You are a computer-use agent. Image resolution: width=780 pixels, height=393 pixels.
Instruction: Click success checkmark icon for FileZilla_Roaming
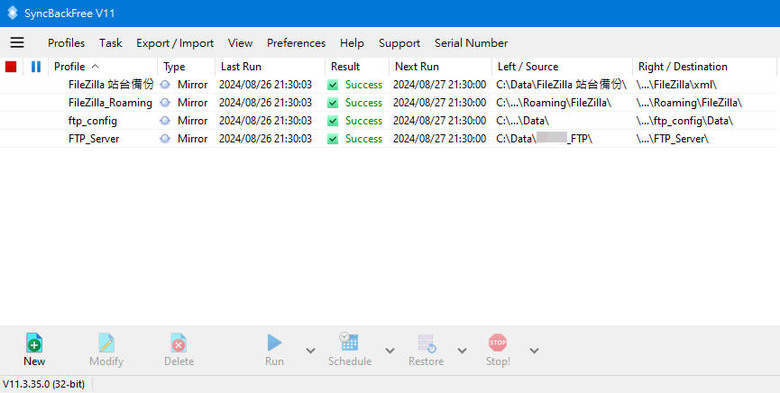333,103
